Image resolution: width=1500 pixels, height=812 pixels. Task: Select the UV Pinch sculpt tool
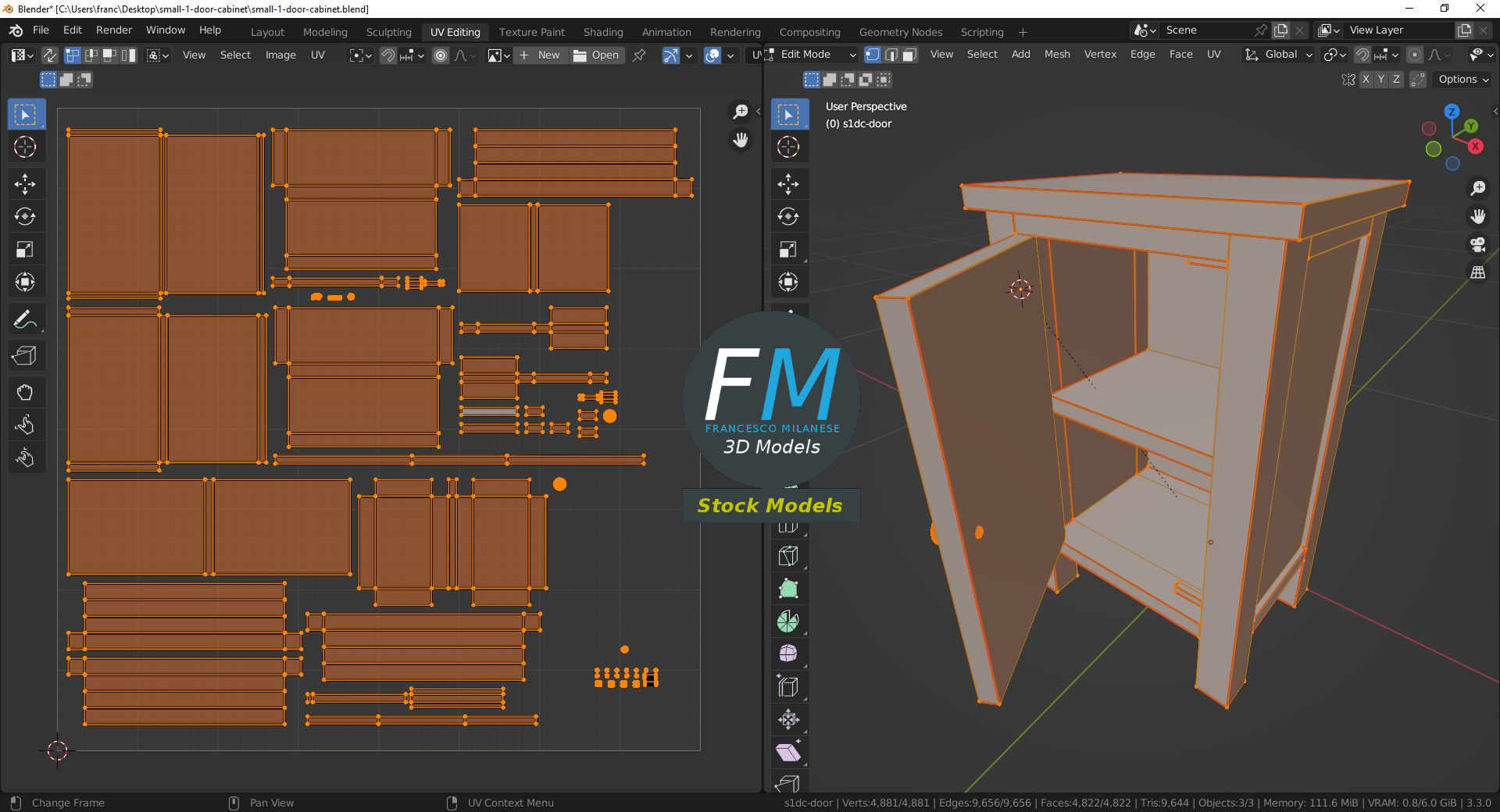(x=25, y=458)
